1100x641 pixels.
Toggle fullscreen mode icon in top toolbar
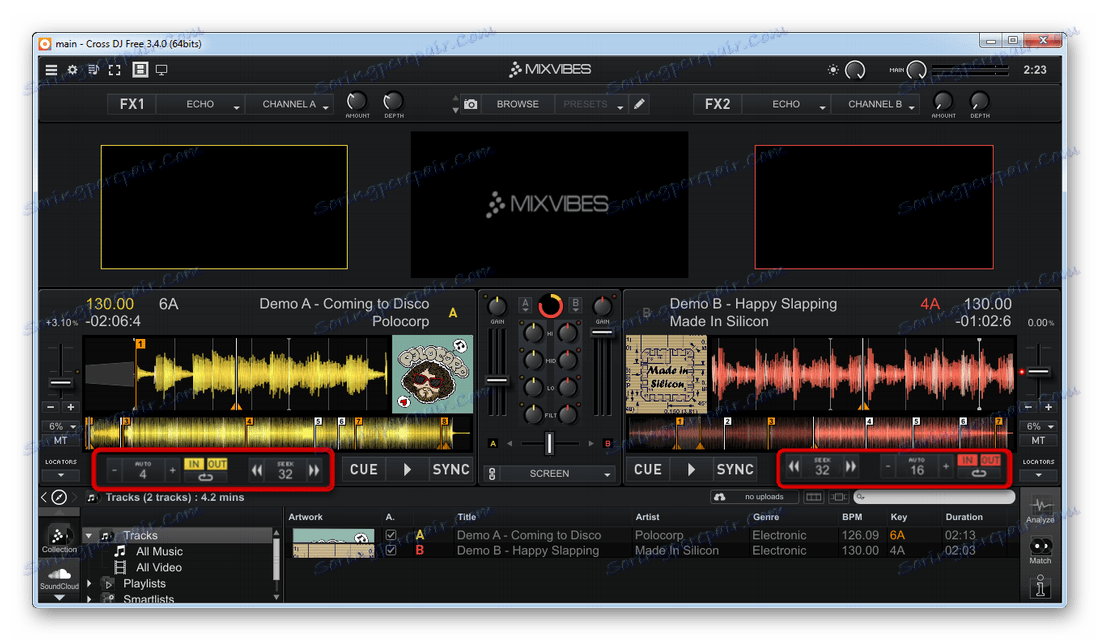(x=115, y=70)
